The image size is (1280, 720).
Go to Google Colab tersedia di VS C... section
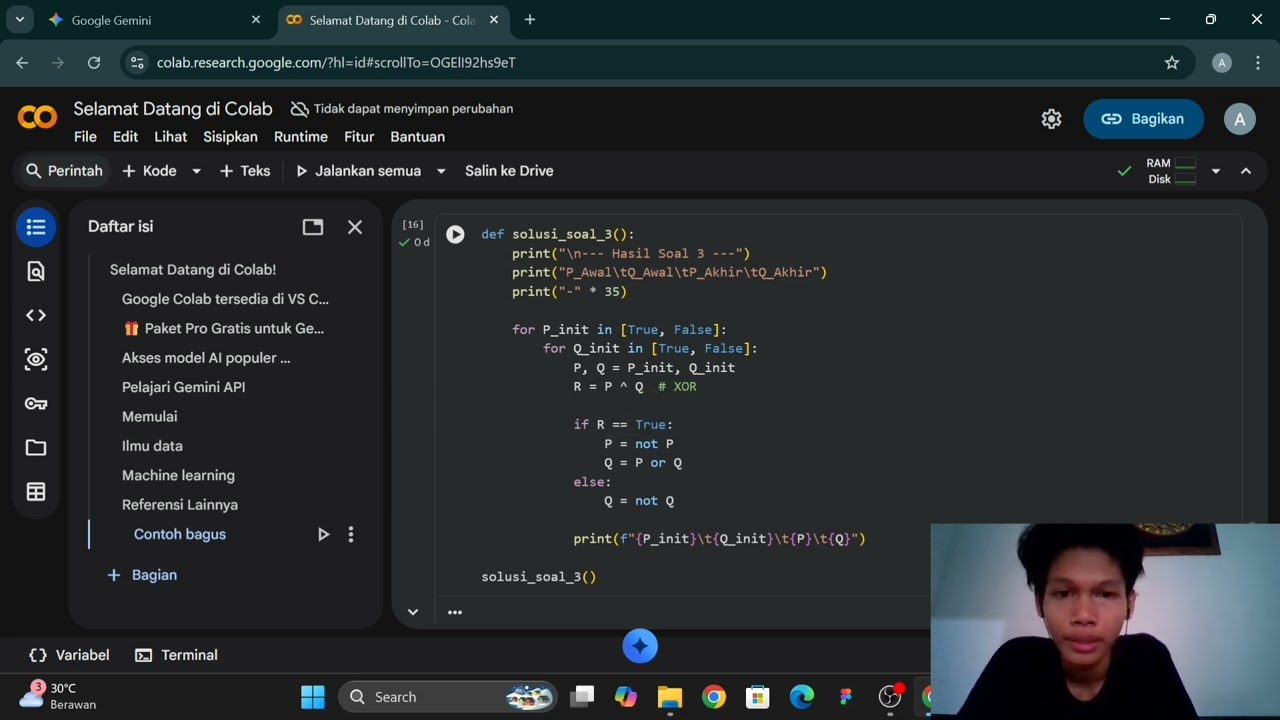[x=225, y=299]
